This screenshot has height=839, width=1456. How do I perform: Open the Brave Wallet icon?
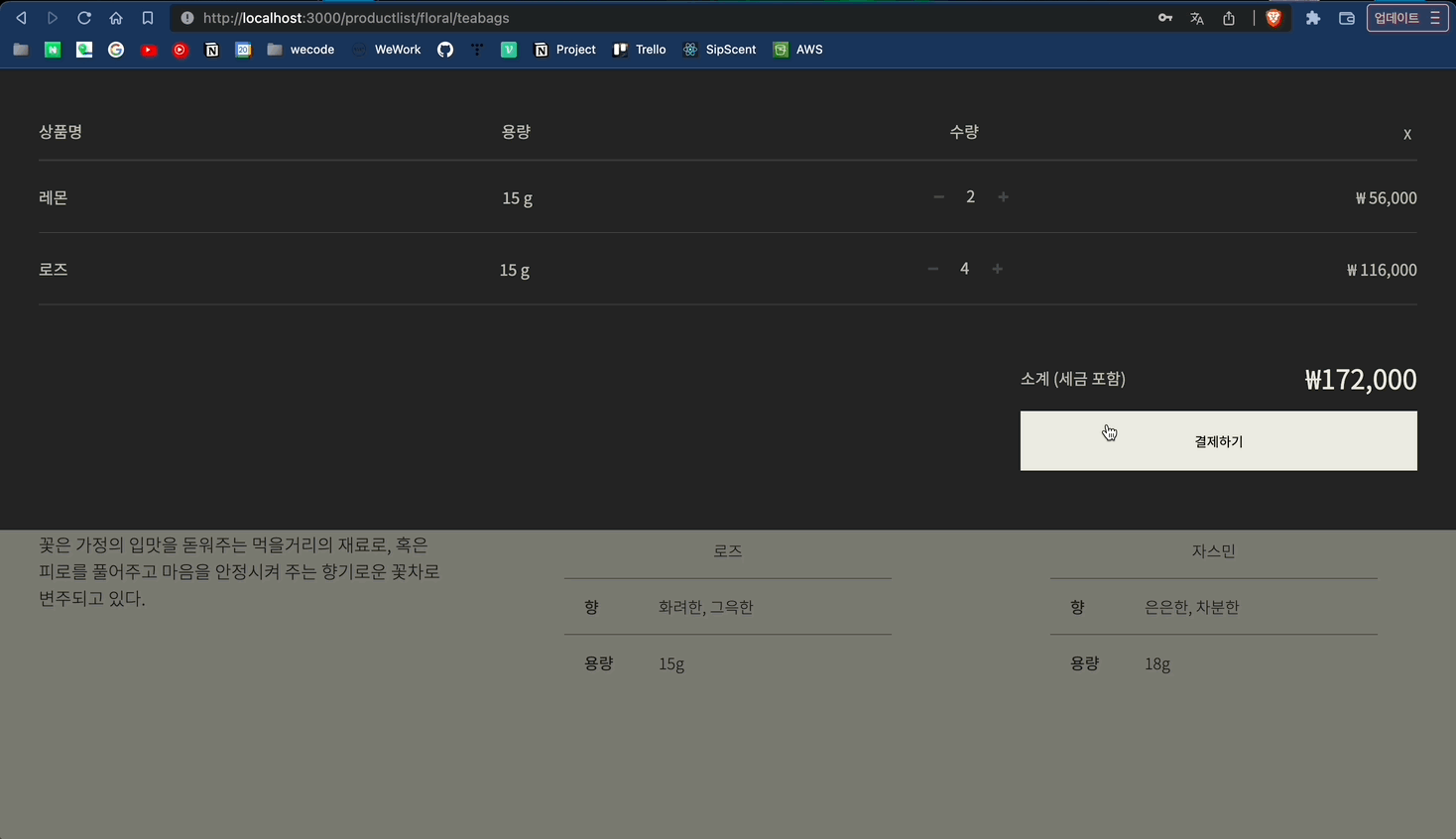pyautogui.click(x=1346, y=17)
